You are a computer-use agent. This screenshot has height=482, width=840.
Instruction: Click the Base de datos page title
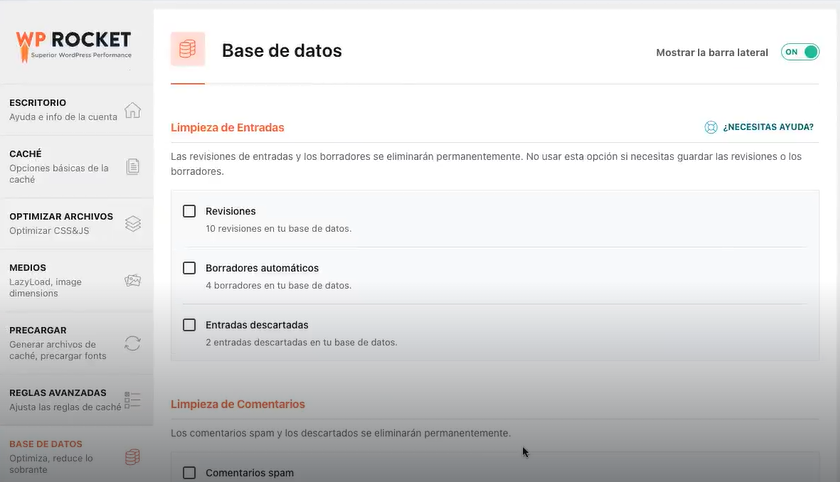(282, 50)
